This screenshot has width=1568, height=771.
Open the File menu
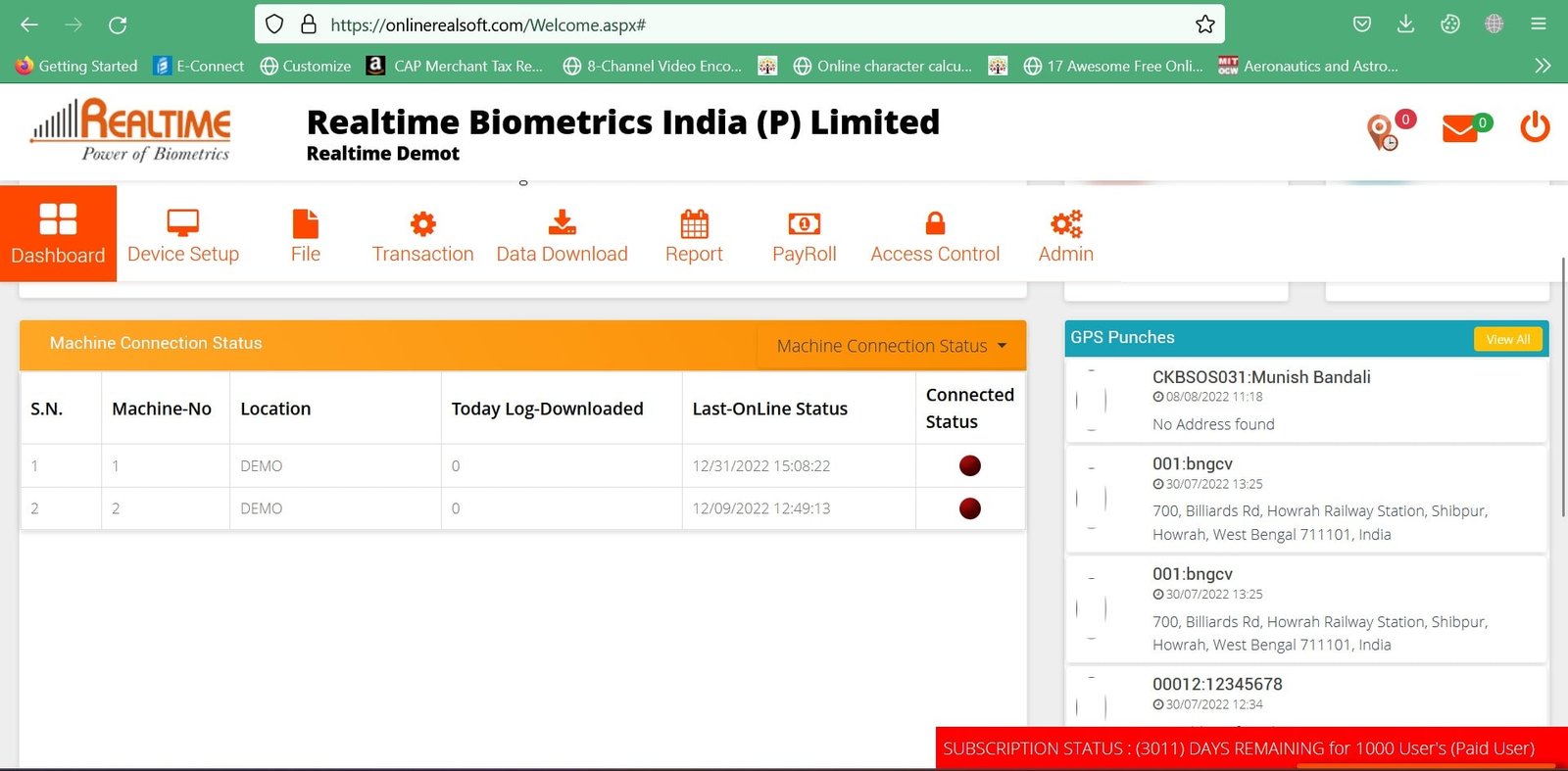(x=306, y=235)
